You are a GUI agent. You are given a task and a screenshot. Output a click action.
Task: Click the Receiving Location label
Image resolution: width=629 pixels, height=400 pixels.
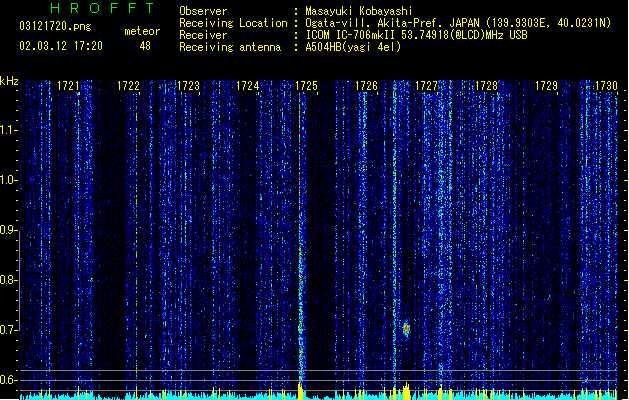point(233,23)
